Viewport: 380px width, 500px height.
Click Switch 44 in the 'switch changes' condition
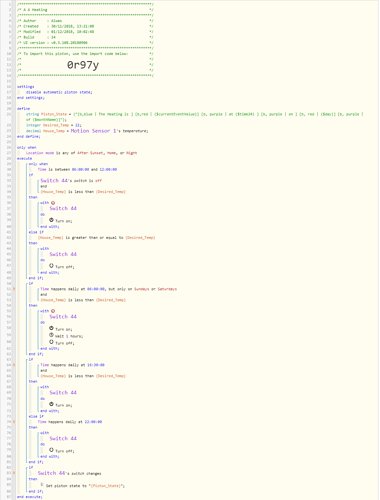[x=51, y=473]
